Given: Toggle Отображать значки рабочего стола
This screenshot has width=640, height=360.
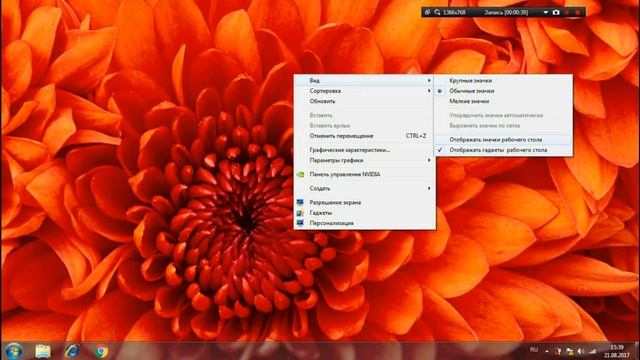Looking at the screenshot, I should 503,140.
